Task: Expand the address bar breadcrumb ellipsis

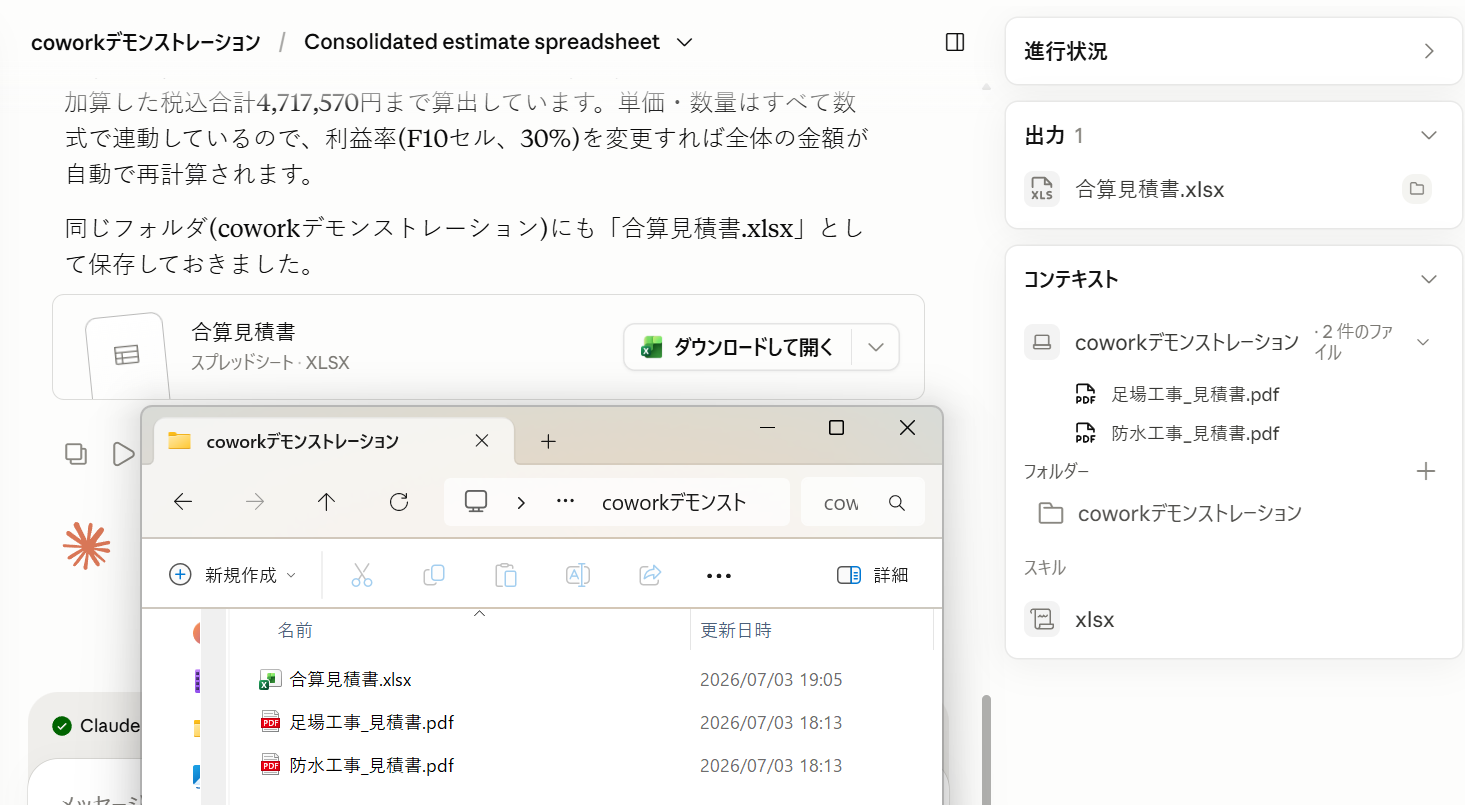Action: point(565,502)
